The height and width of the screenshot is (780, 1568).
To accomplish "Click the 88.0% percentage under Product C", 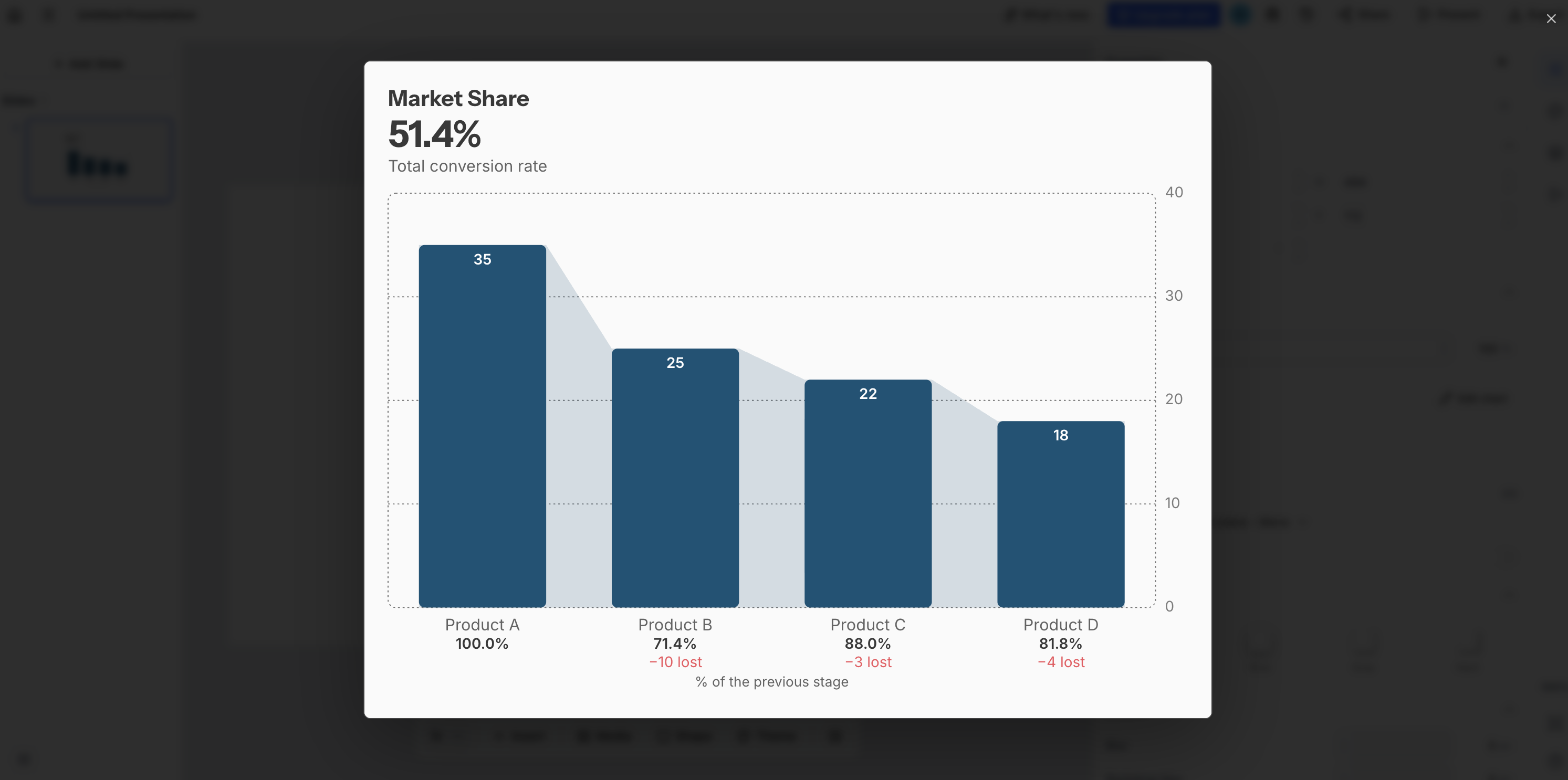I will tap(868, 644).
